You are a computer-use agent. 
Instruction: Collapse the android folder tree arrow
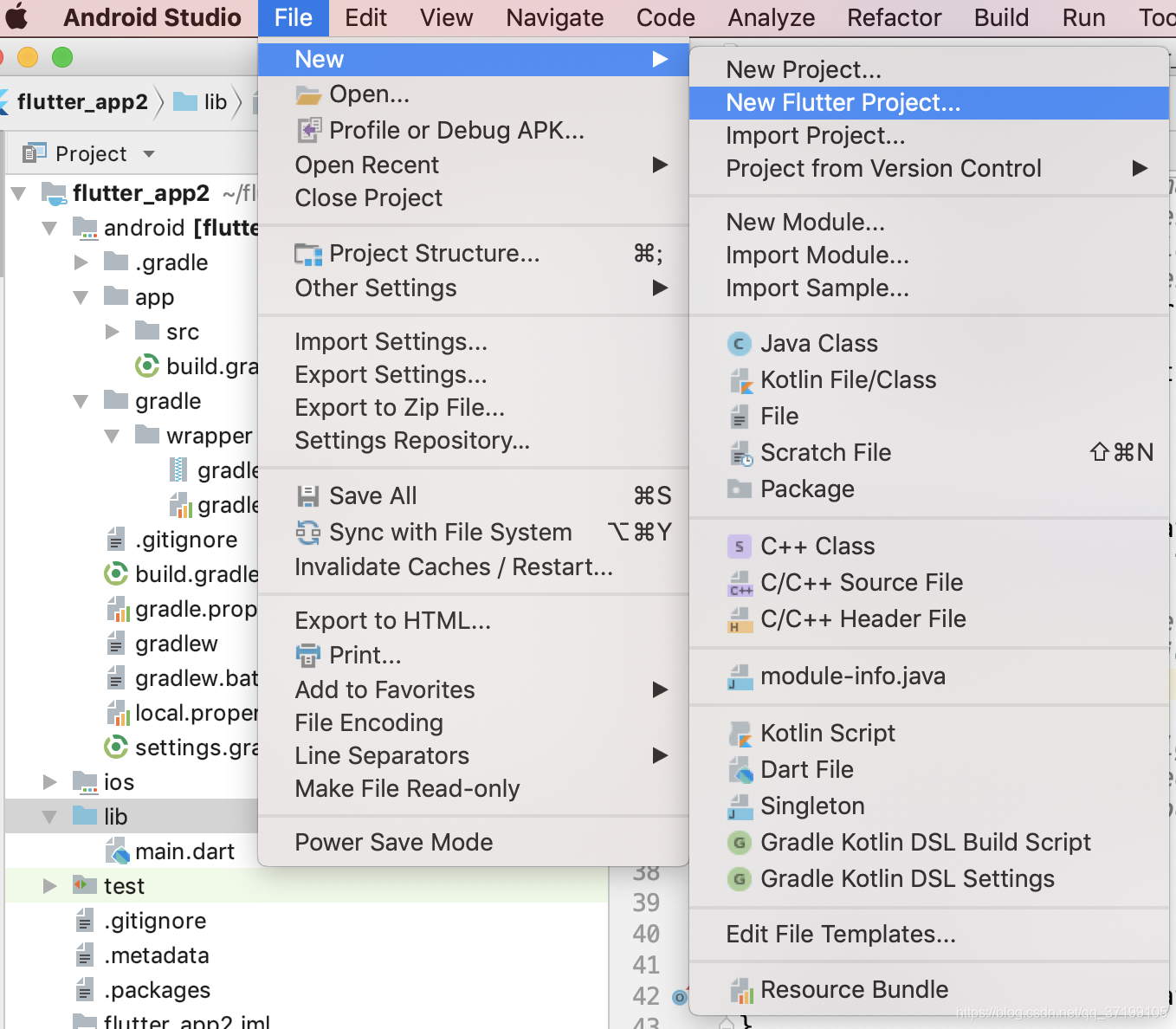50,228
